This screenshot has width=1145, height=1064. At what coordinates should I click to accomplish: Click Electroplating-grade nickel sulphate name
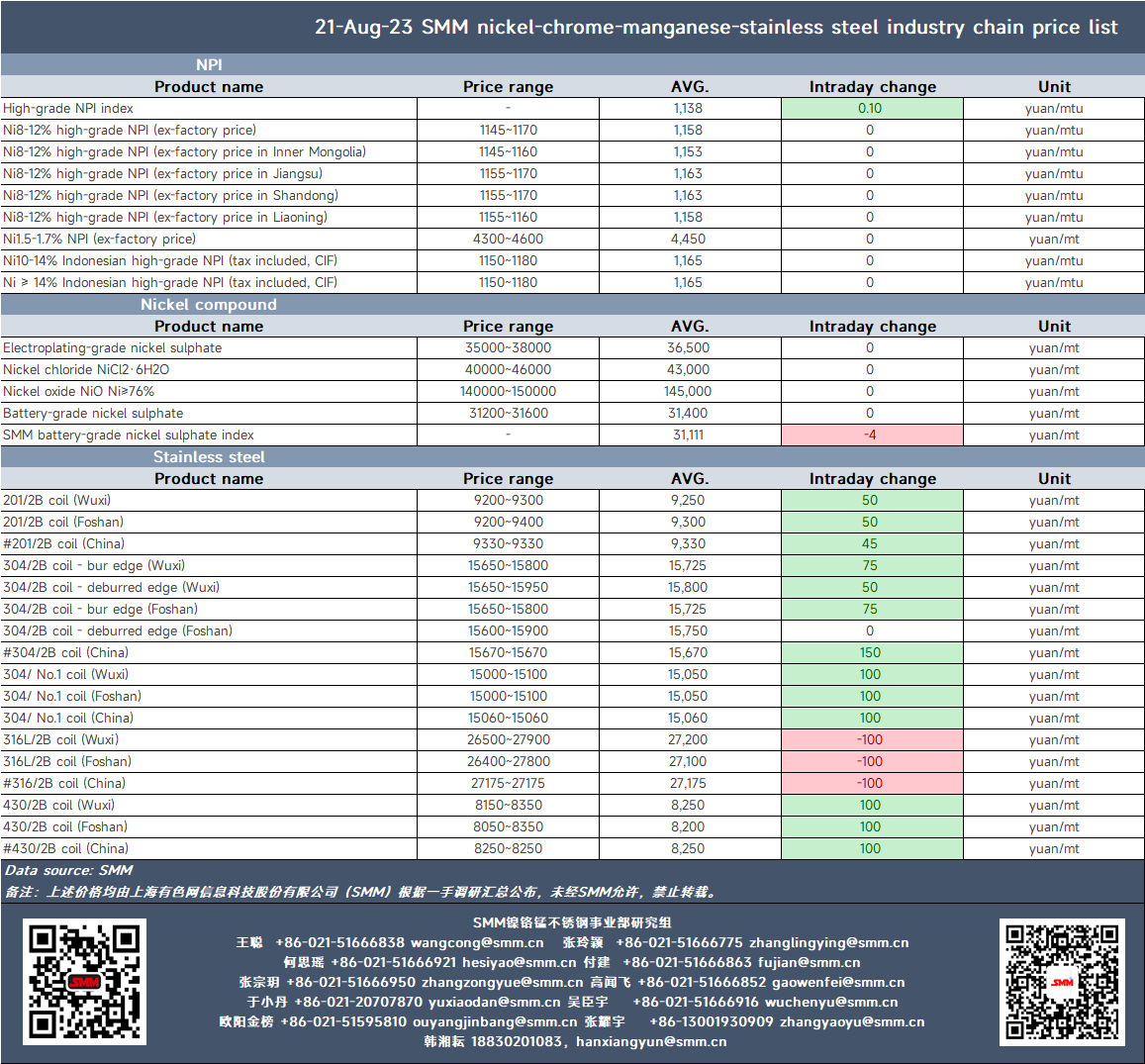pos(113,347)
